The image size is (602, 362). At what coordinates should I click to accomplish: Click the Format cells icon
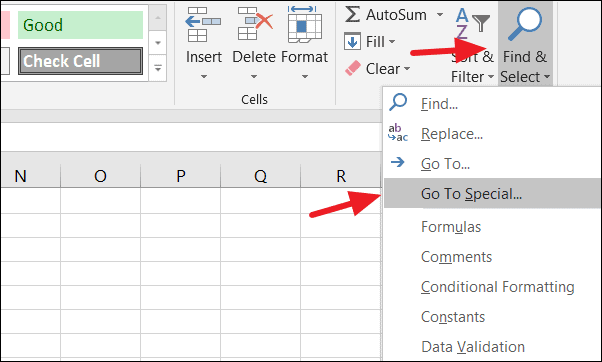(x=304, y=24)
